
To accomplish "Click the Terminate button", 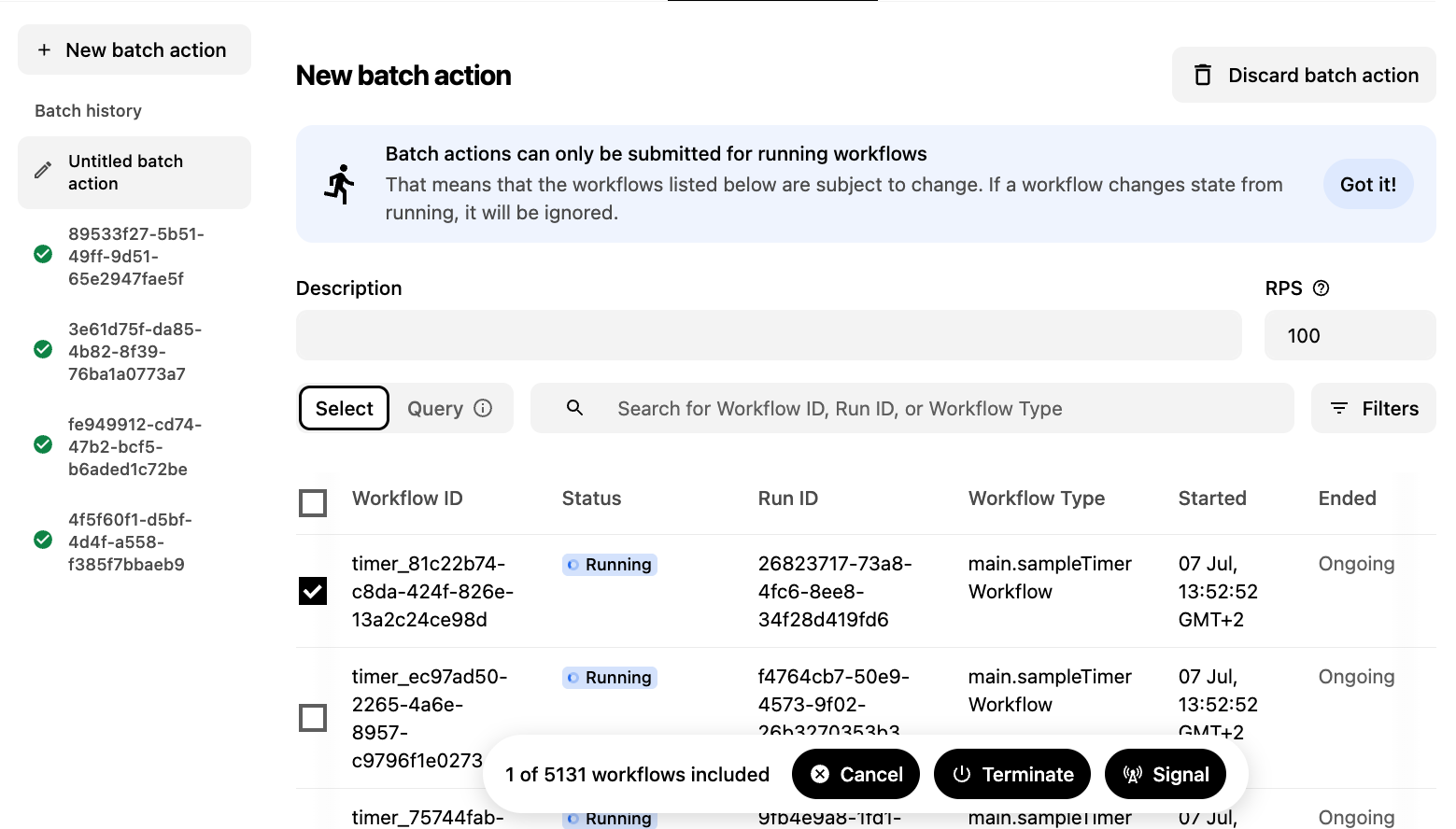I will tap(1012, 774).
